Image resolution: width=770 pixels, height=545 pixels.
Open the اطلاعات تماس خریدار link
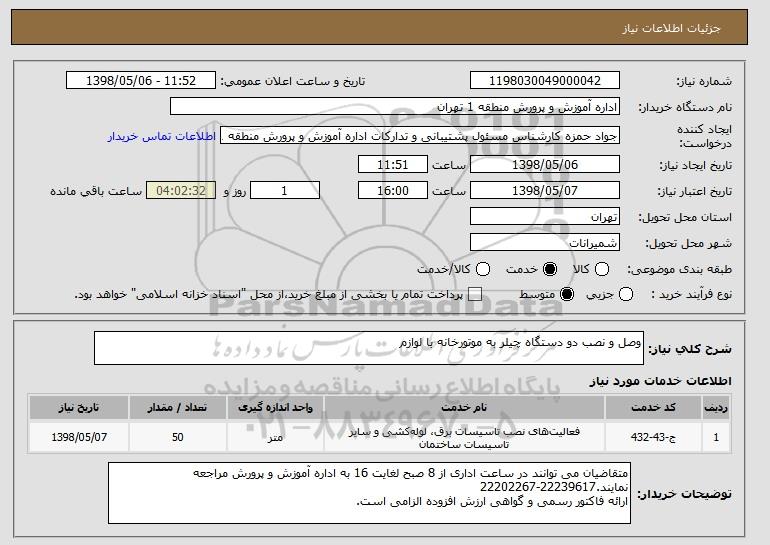tap(162, 136)
